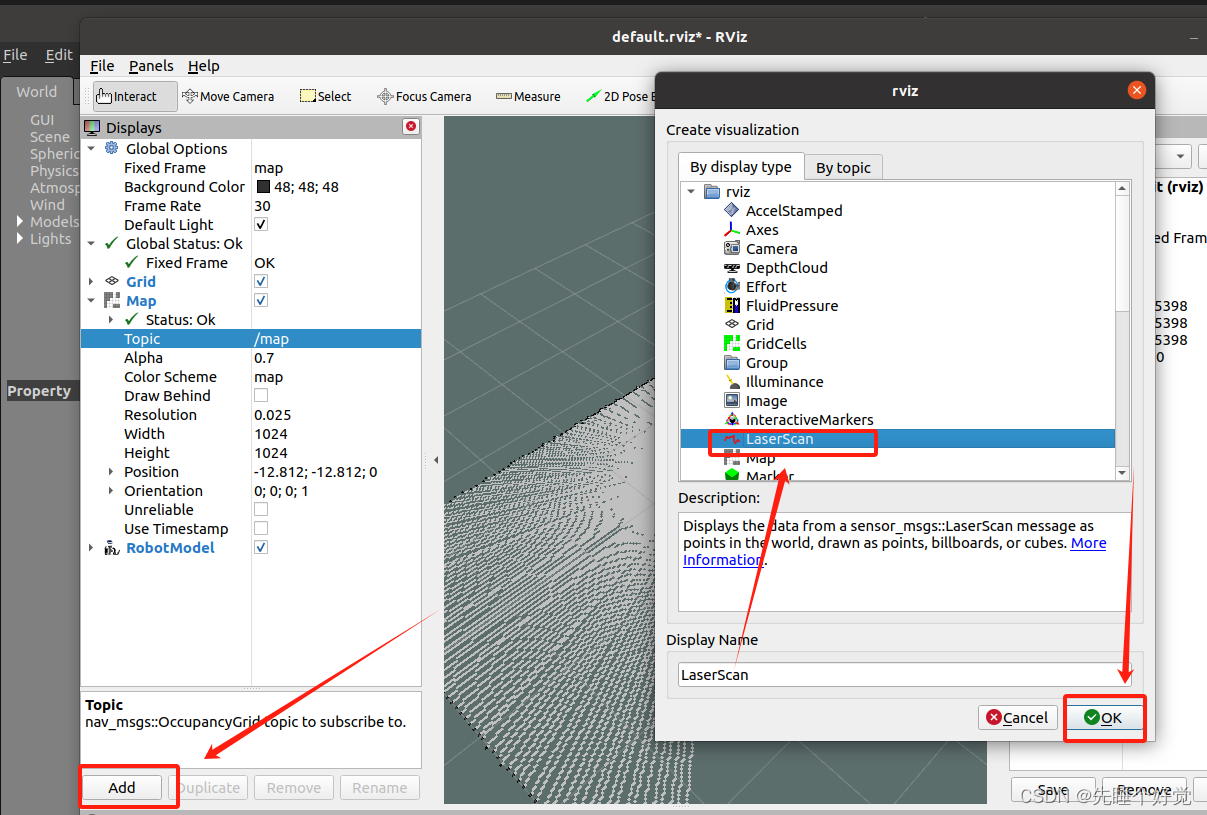Toggle the Default Light checkbox
Image resolution: width=1207 pixels, height=815 pixels.
pos(261,224)
